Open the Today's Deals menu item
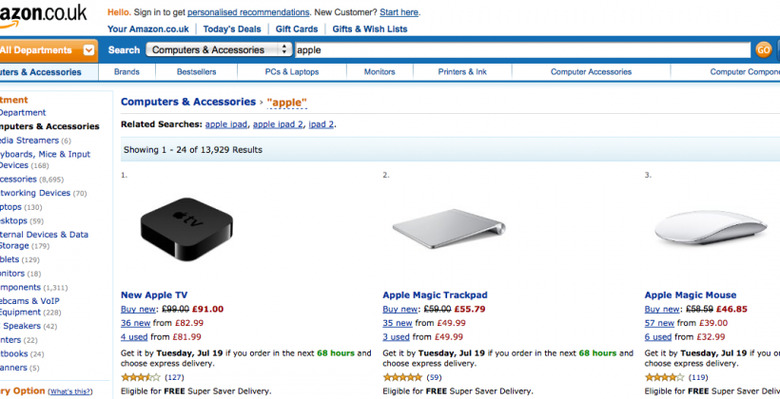780x399 pixels. point(232,29)
